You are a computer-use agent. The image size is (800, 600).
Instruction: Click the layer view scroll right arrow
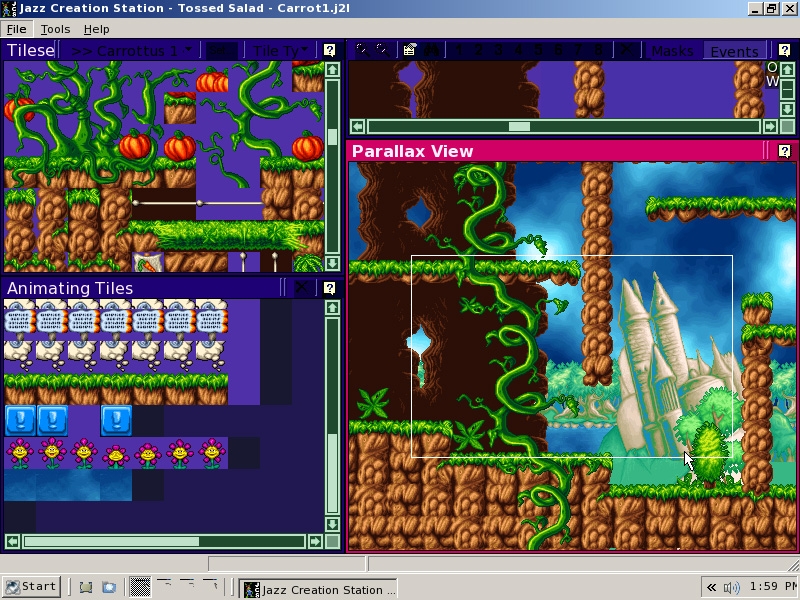[x=770, y=126]
